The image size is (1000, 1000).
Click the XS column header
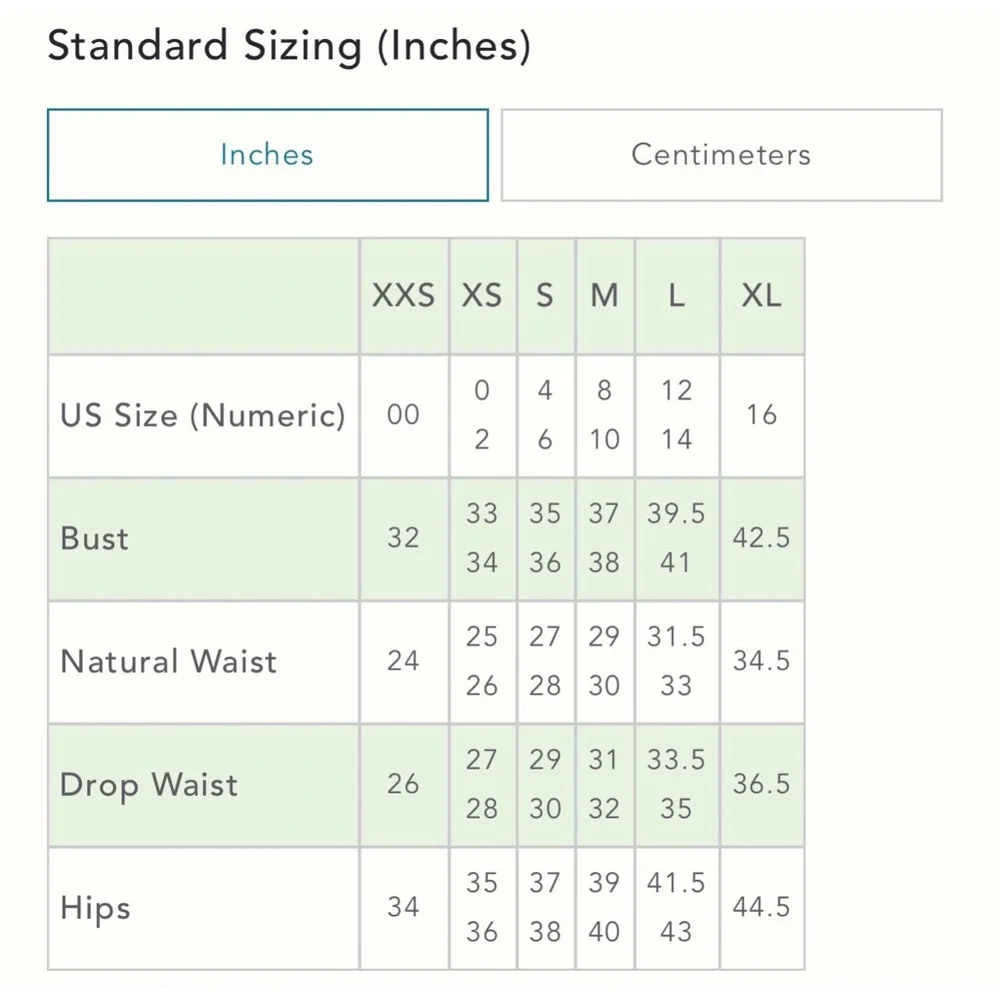point(482,296)
